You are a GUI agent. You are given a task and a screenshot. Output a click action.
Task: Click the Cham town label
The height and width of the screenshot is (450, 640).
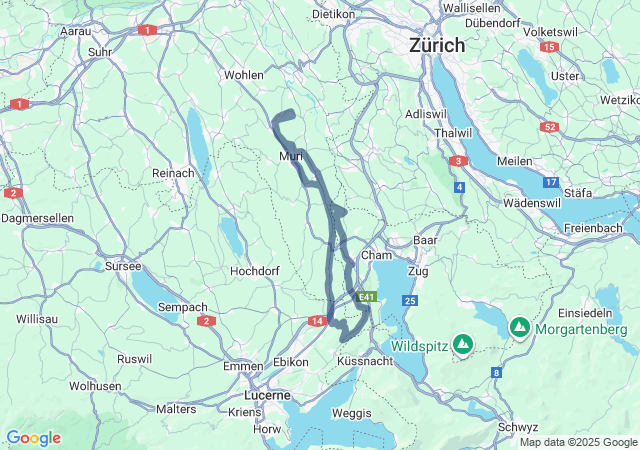[x=376, y=255]
